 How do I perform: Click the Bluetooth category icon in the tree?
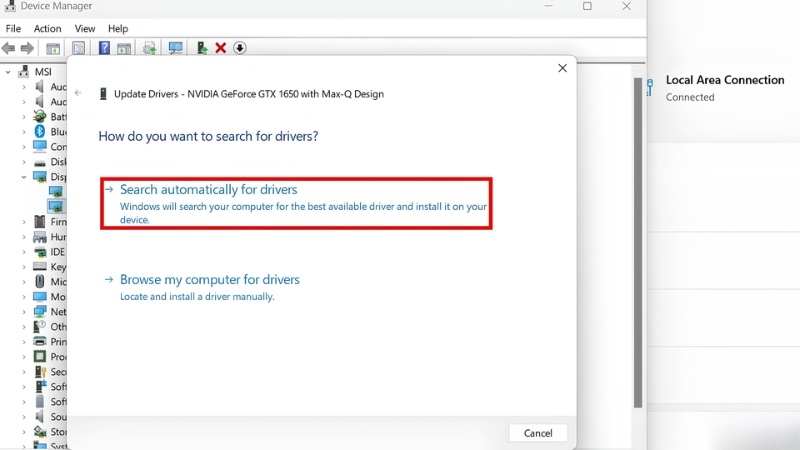(x=40, y=132)
